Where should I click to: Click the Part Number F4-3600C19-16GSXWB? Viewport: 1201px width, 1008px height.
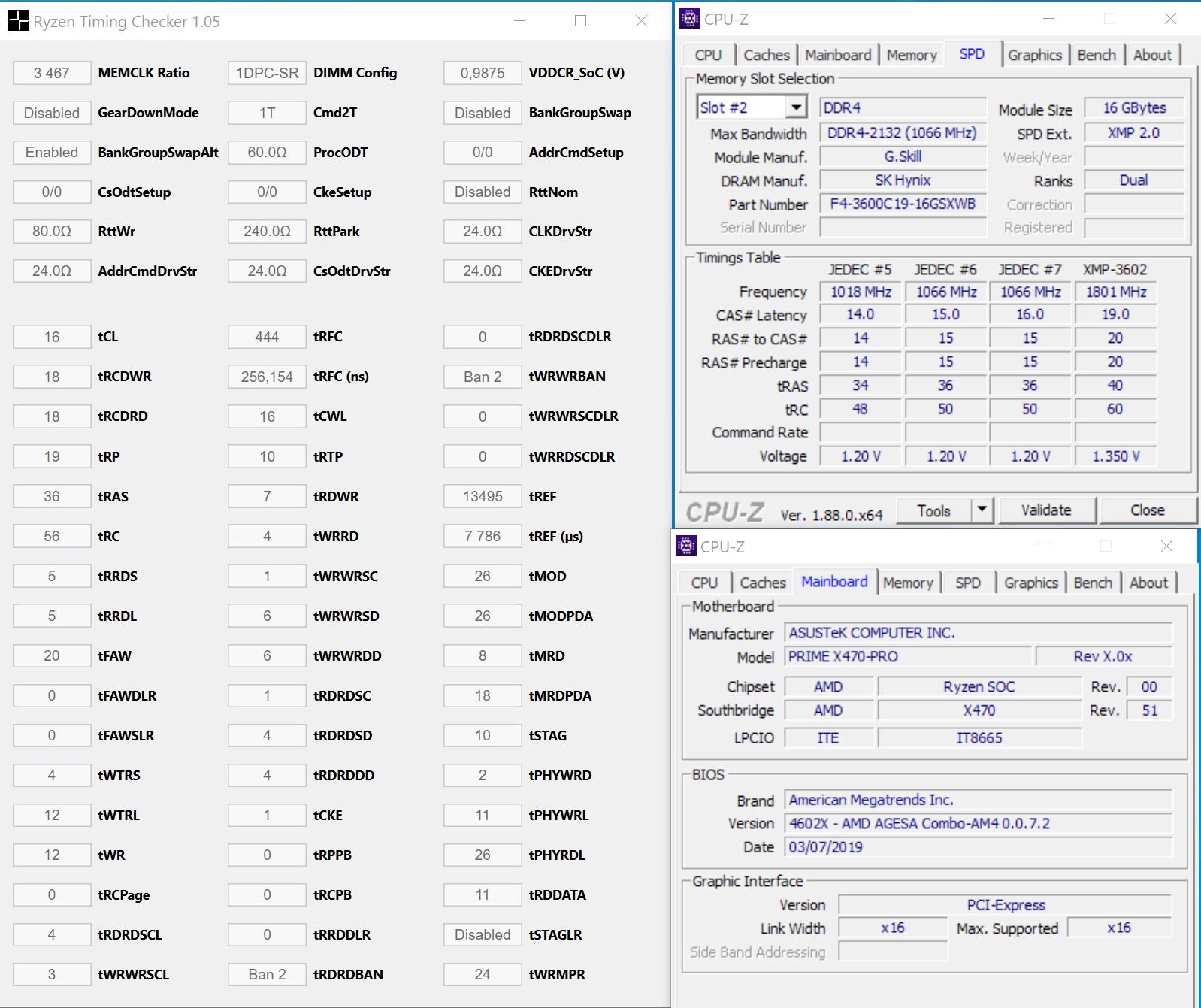(x=903, y=204)
